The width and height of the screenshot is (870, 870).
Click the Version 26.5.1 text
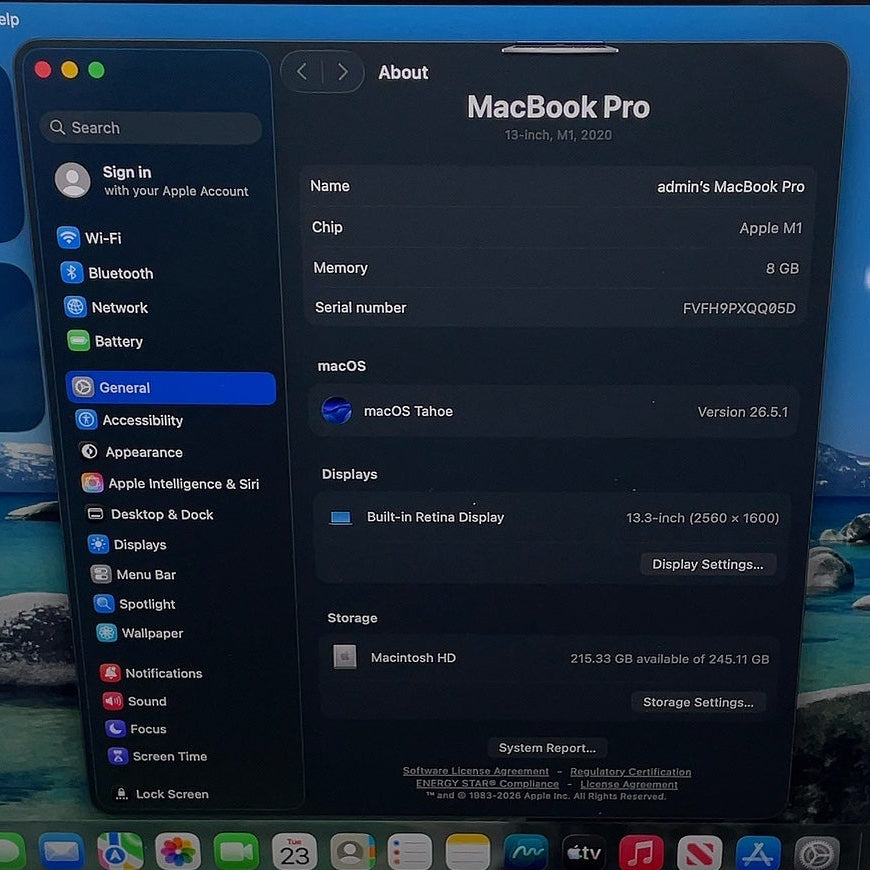click(x=742, y=412)
